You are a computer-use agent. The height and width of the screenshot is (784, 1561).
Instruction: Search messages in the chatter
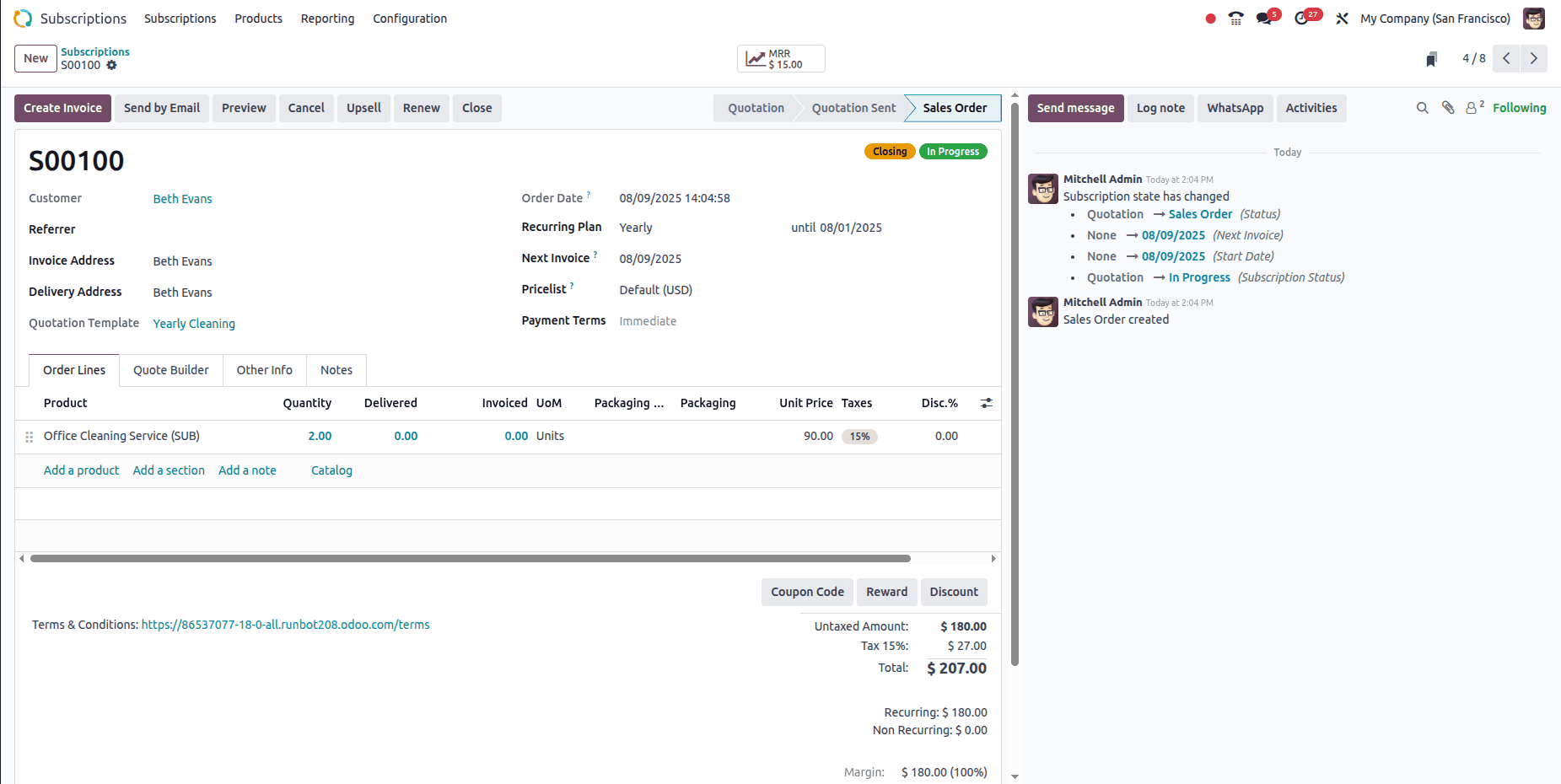click(x=1423, y=108)
